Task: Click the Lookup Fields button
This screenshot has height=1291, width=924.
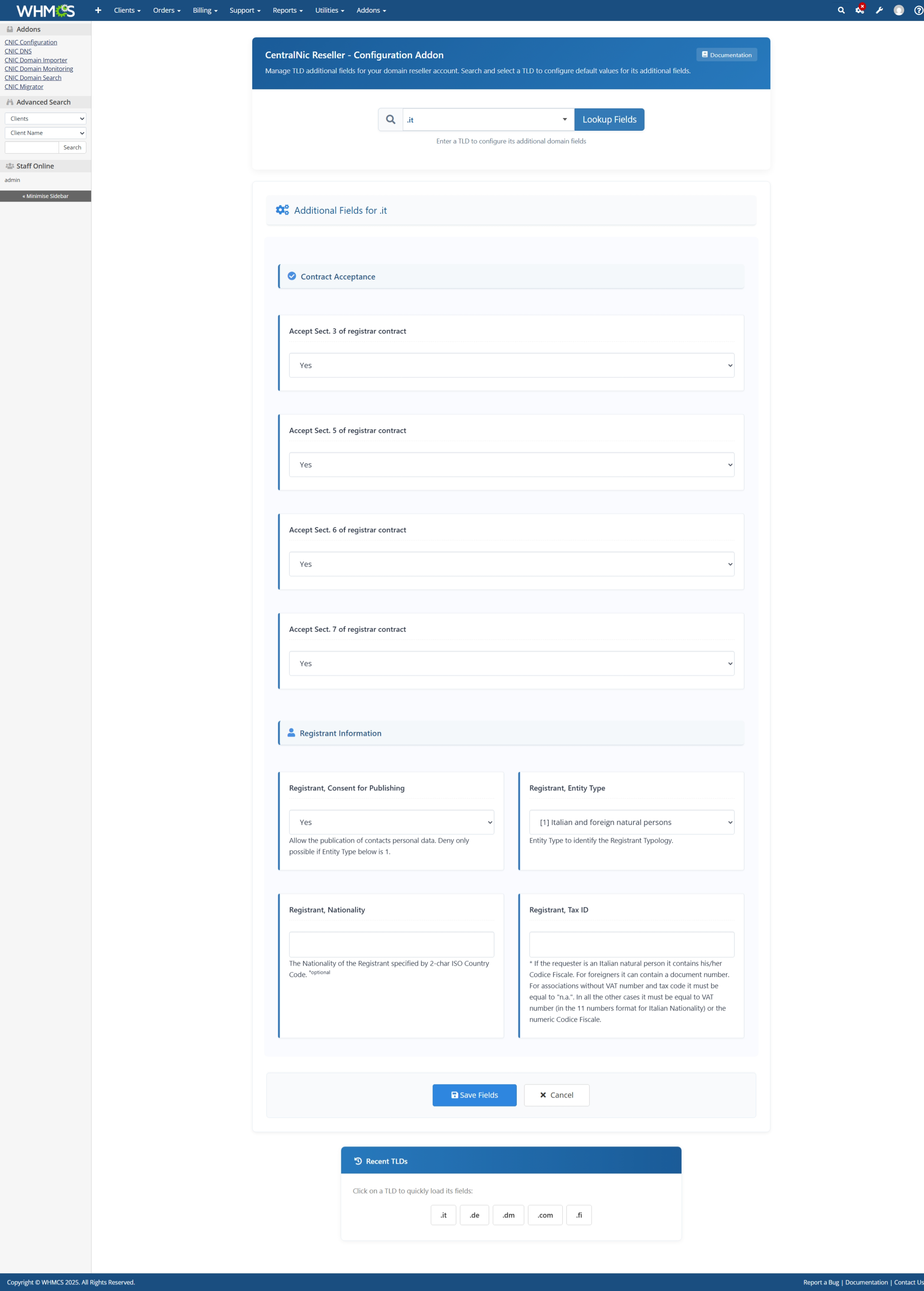Action: pos(610,120)
